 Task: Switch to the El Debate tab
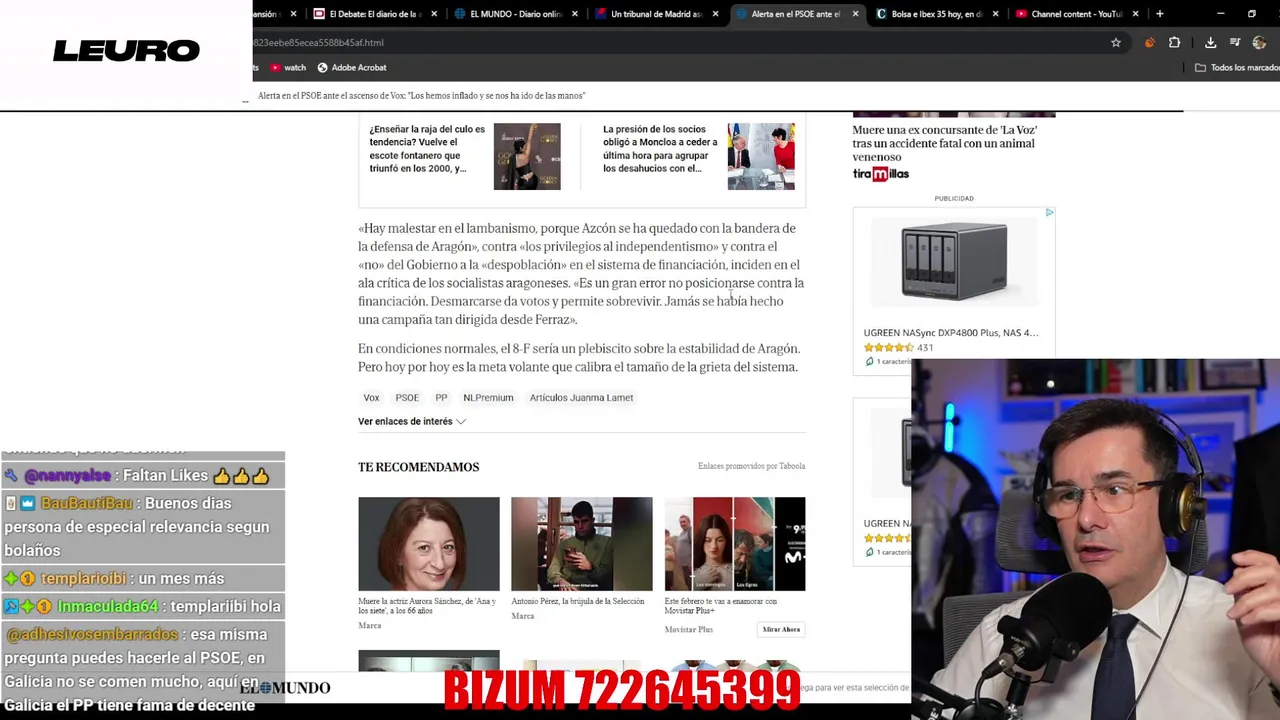tap(375, 14)
